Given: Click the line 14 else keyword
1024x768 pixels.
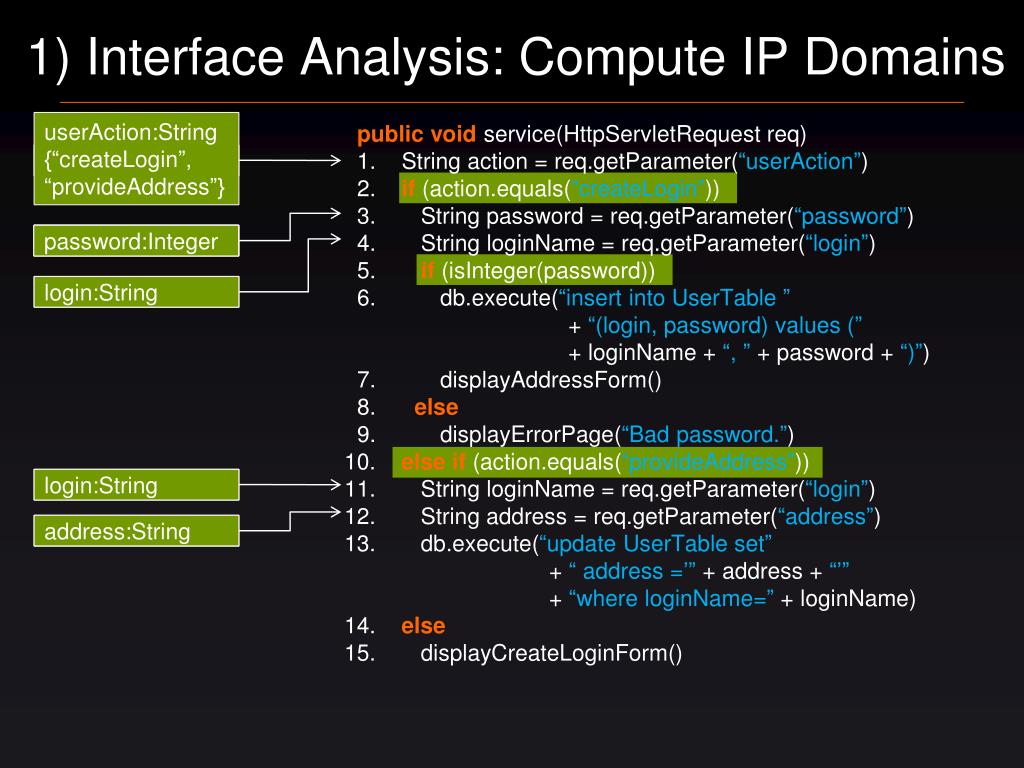Looking at the screenshot, I should 423,626.
